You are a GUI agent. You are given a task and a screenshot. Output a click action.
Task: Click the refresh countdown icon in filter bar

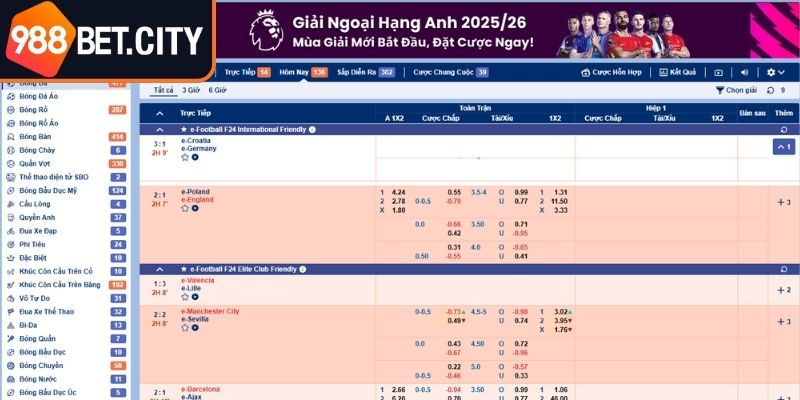point(770,90)
